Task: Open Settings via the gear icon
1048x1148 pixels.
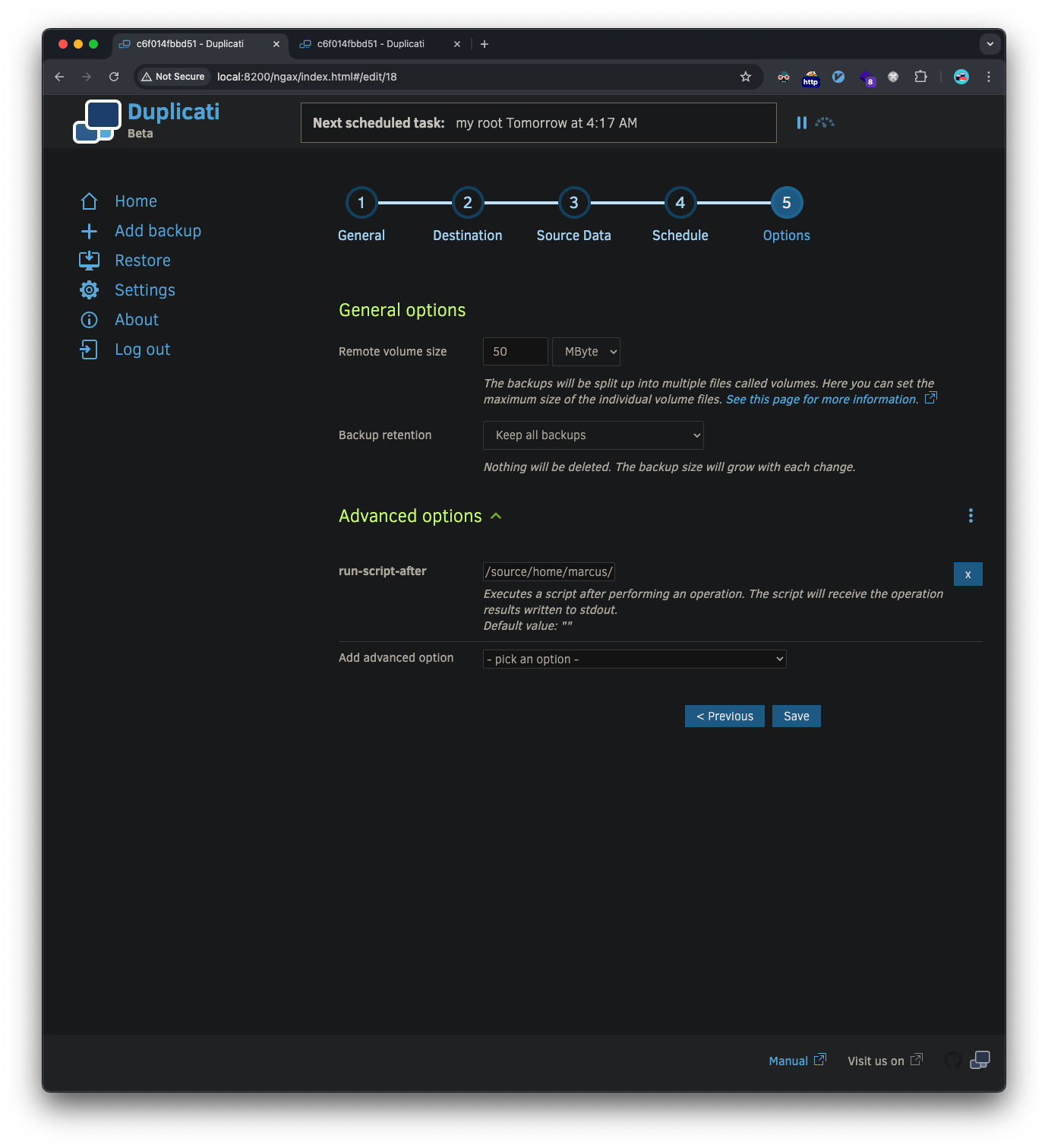Action: coord(89,290)
